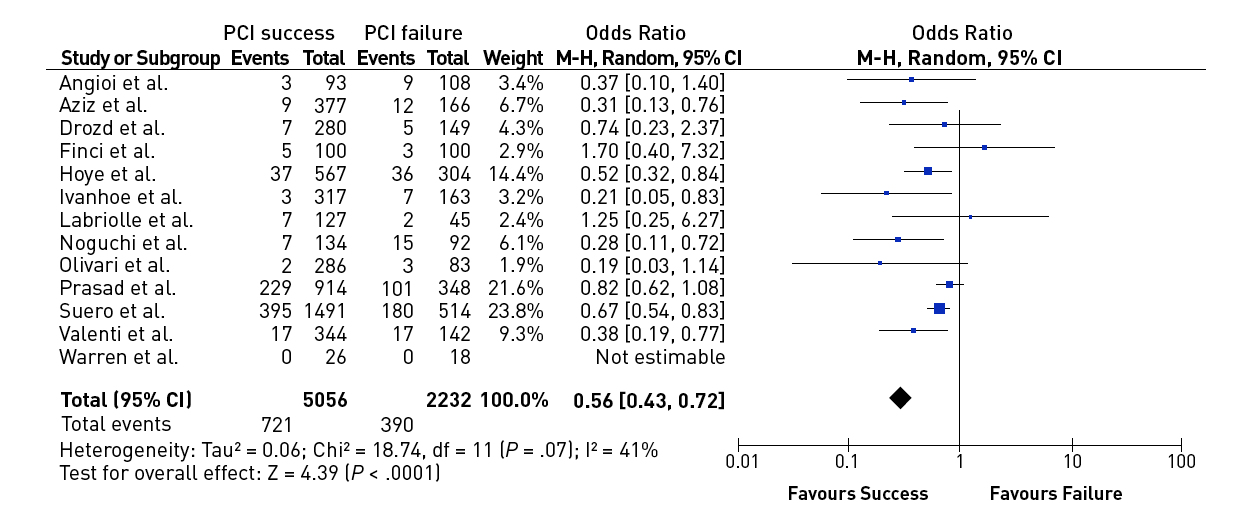
Task: Click the "Not estimable" text
Action: tap(660, 357)
